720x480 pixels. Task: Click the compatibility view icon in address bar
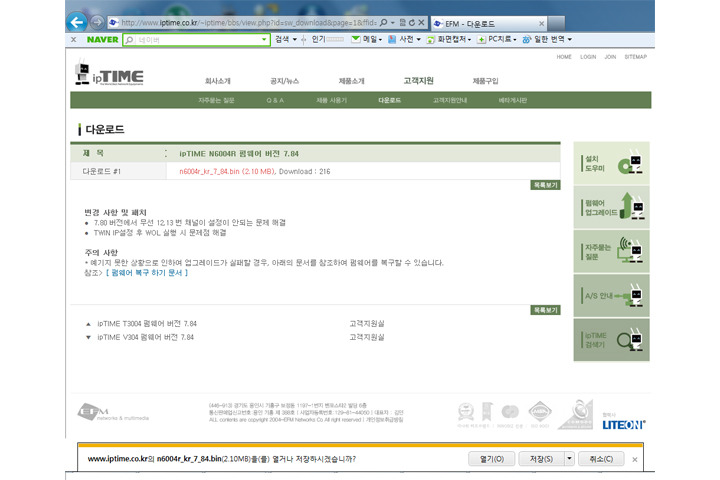[x=403, y=23]
